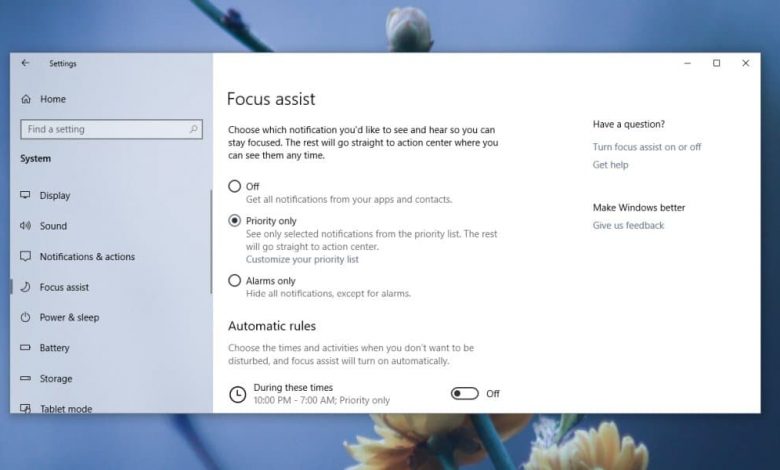Click 10:00 PM - 7:00 AM; Priority only text

(322, 400)
